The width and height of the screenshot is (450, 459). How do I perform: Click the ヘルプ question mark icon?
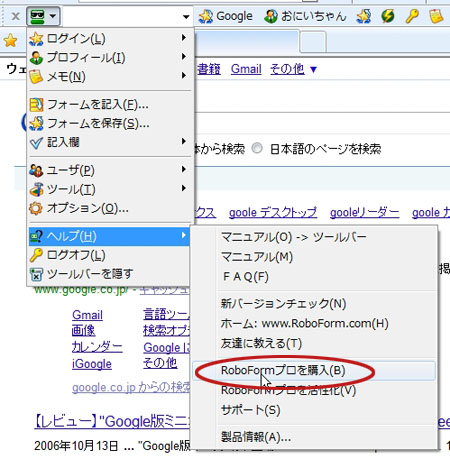(x=36, y=236)
